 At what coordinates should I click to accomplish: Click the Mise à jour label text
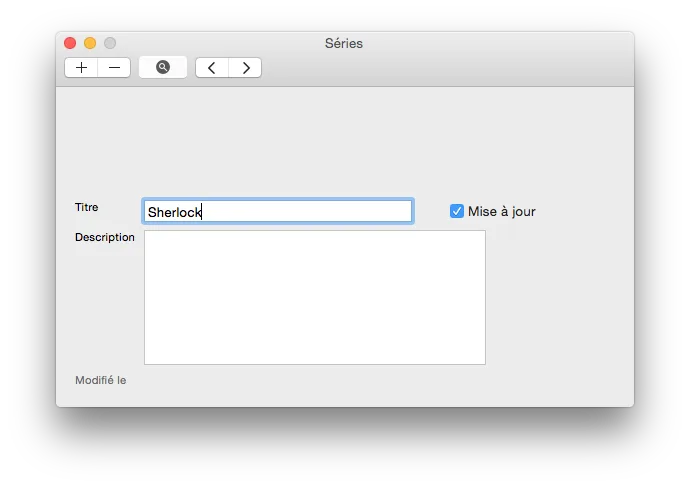click(x=502, y=212)
